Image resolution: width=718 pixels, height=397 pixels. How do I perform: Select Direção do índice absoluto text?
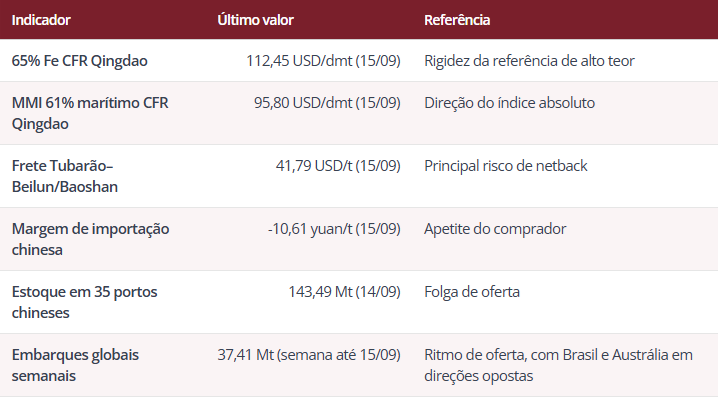[510, 103]
